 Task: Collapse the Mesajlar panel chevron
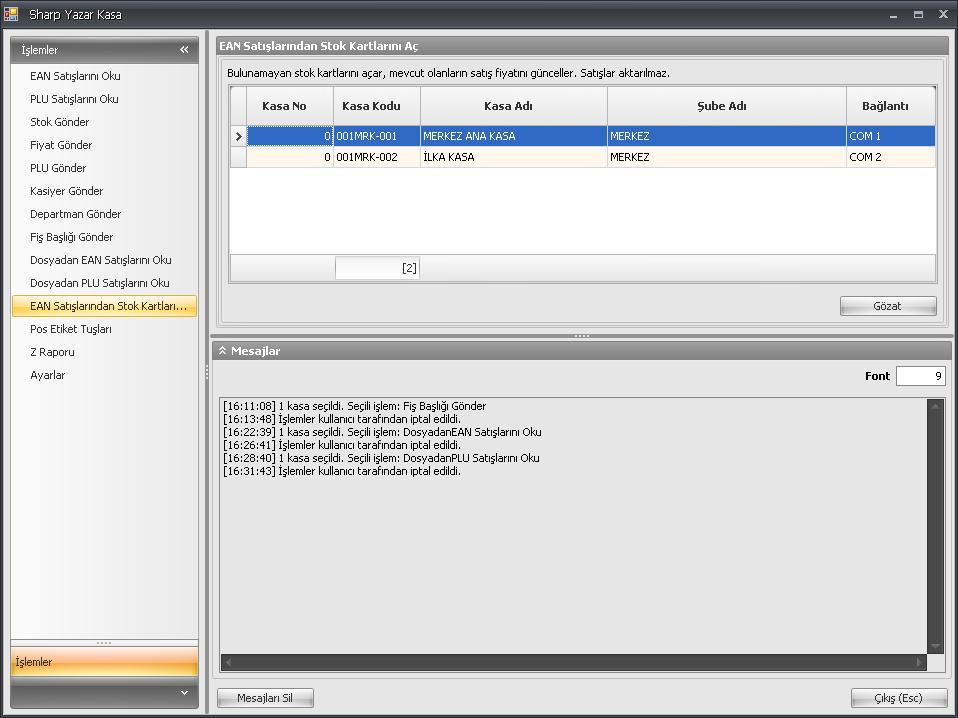(222, 351)
